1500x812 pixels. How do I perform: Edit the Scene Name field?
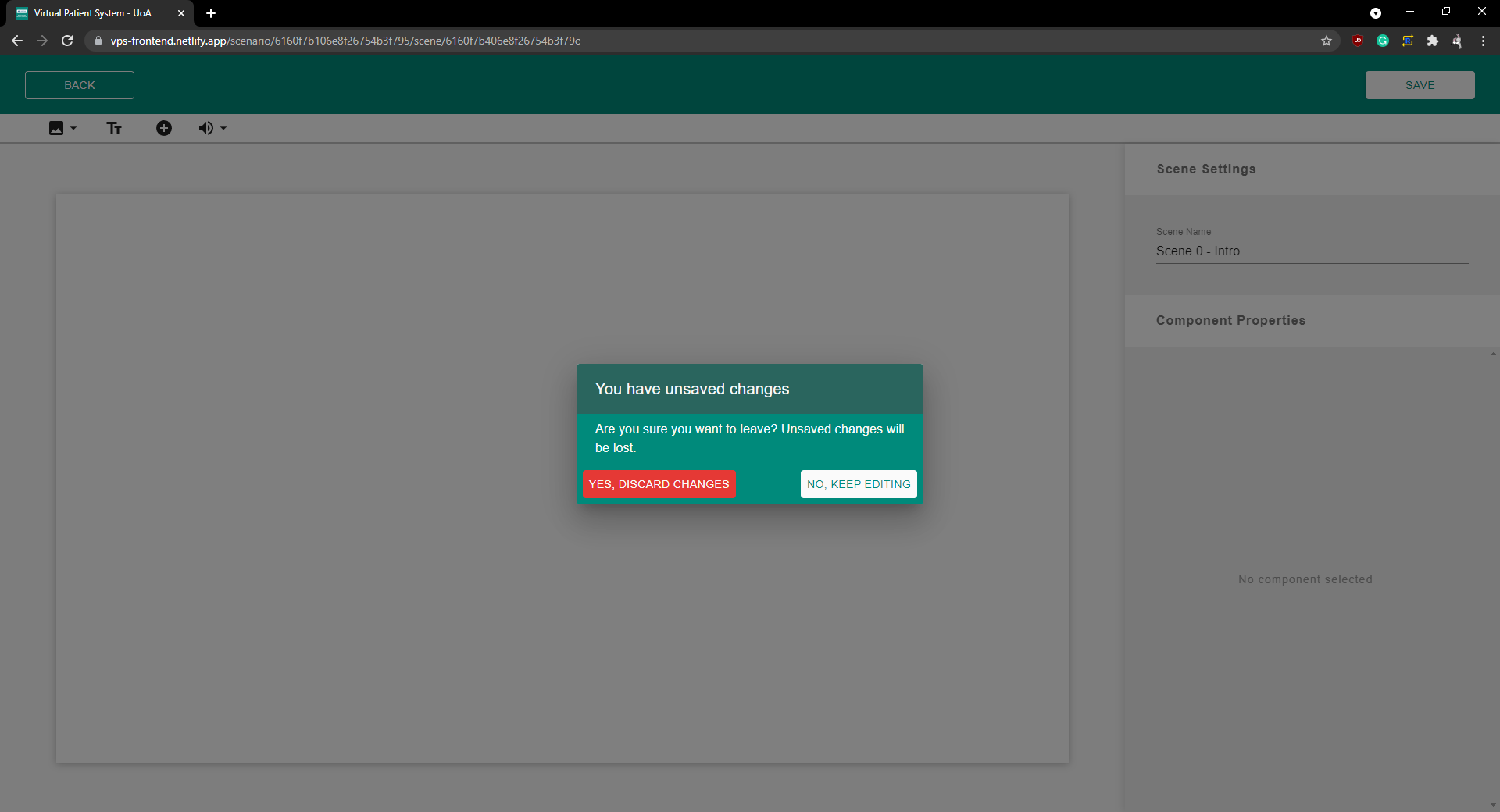click(x=1311, y=251)
